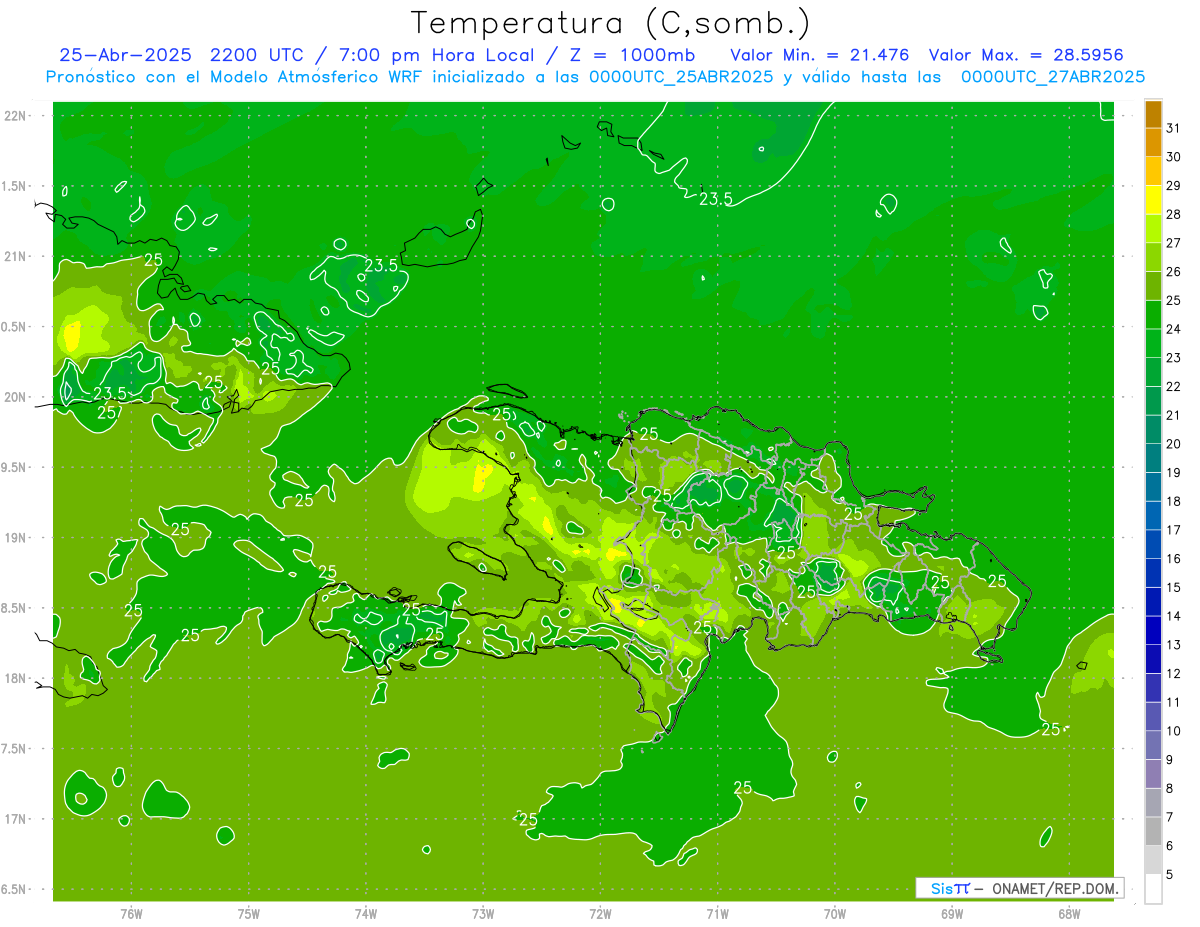Click the '72W' longitude axis label
Screen dimensions: 1200x927
[600, 914]
